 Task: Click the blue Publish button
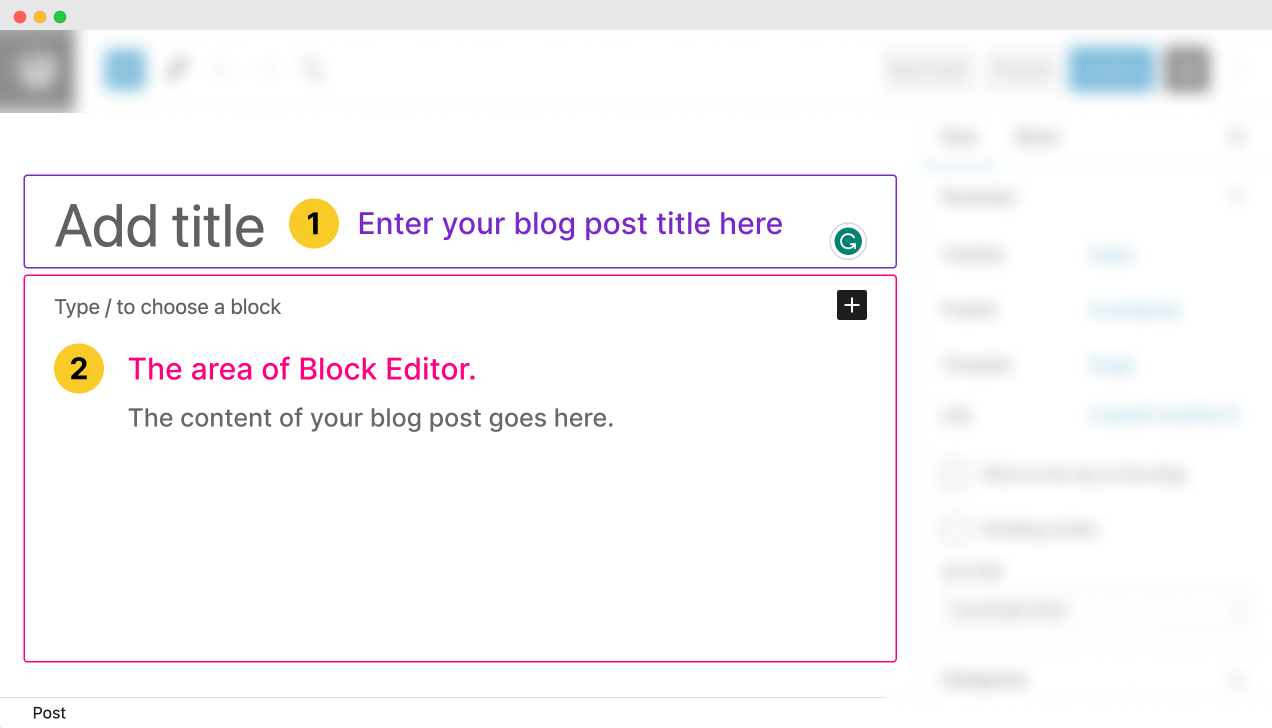click(x=1112, y=70)
